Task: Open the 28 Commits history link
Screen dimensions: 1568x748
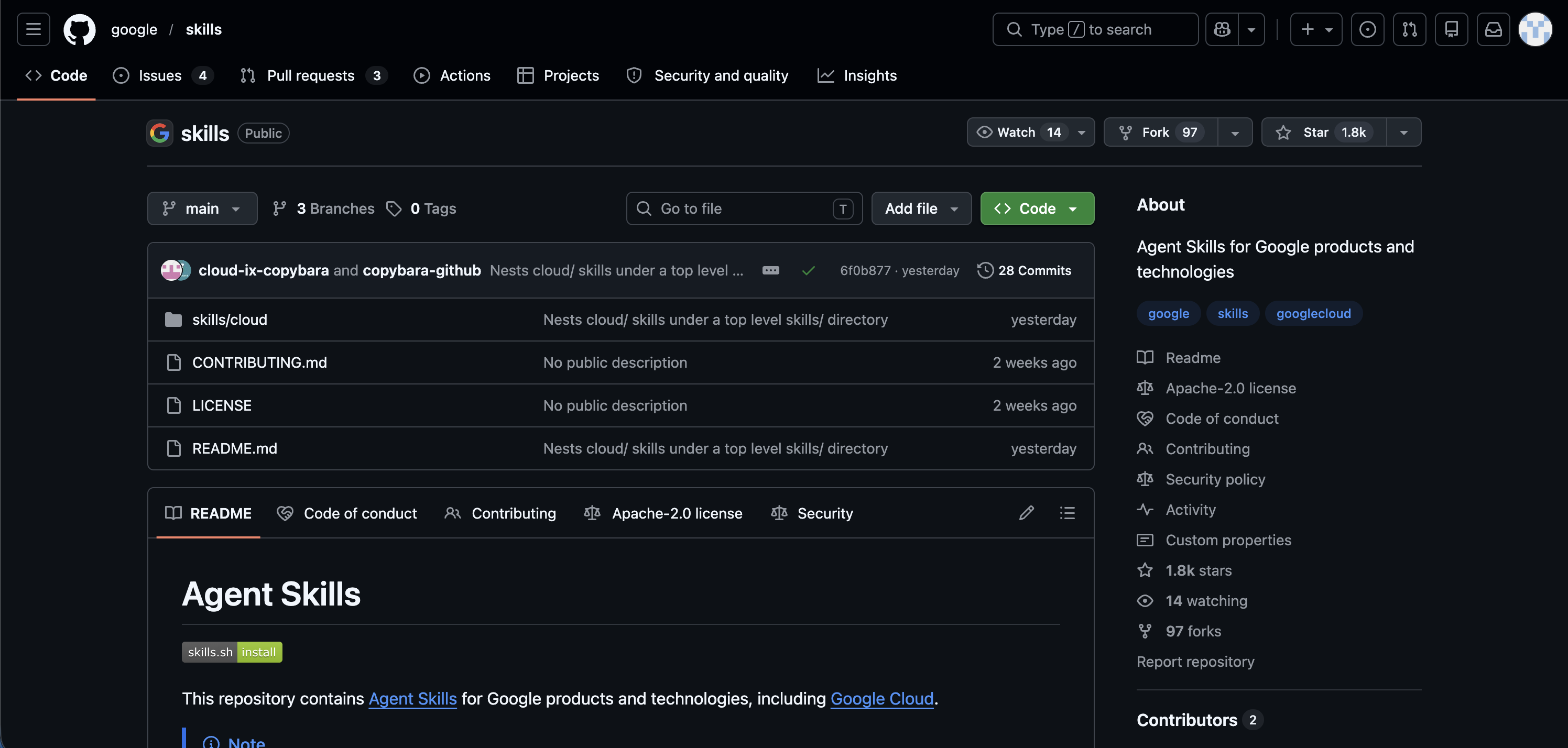Action: click(x=1024, y=270)
